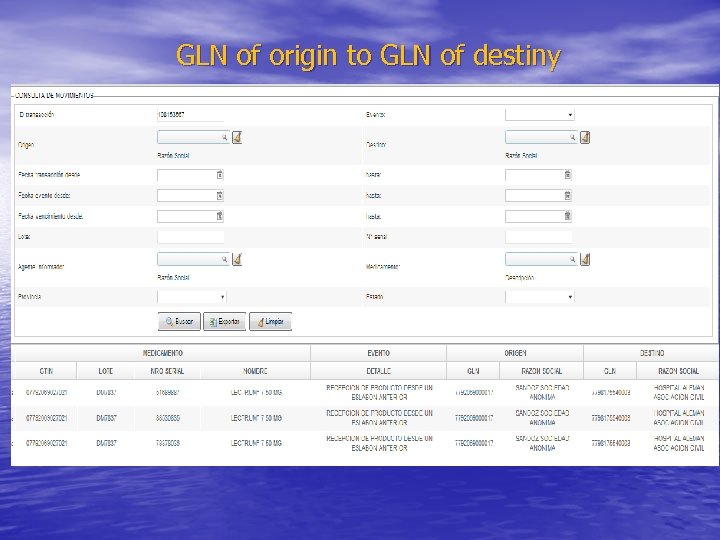Click the NOMBRE column header
This screenshot has height=540, width=720.
[x=255, y=371]
